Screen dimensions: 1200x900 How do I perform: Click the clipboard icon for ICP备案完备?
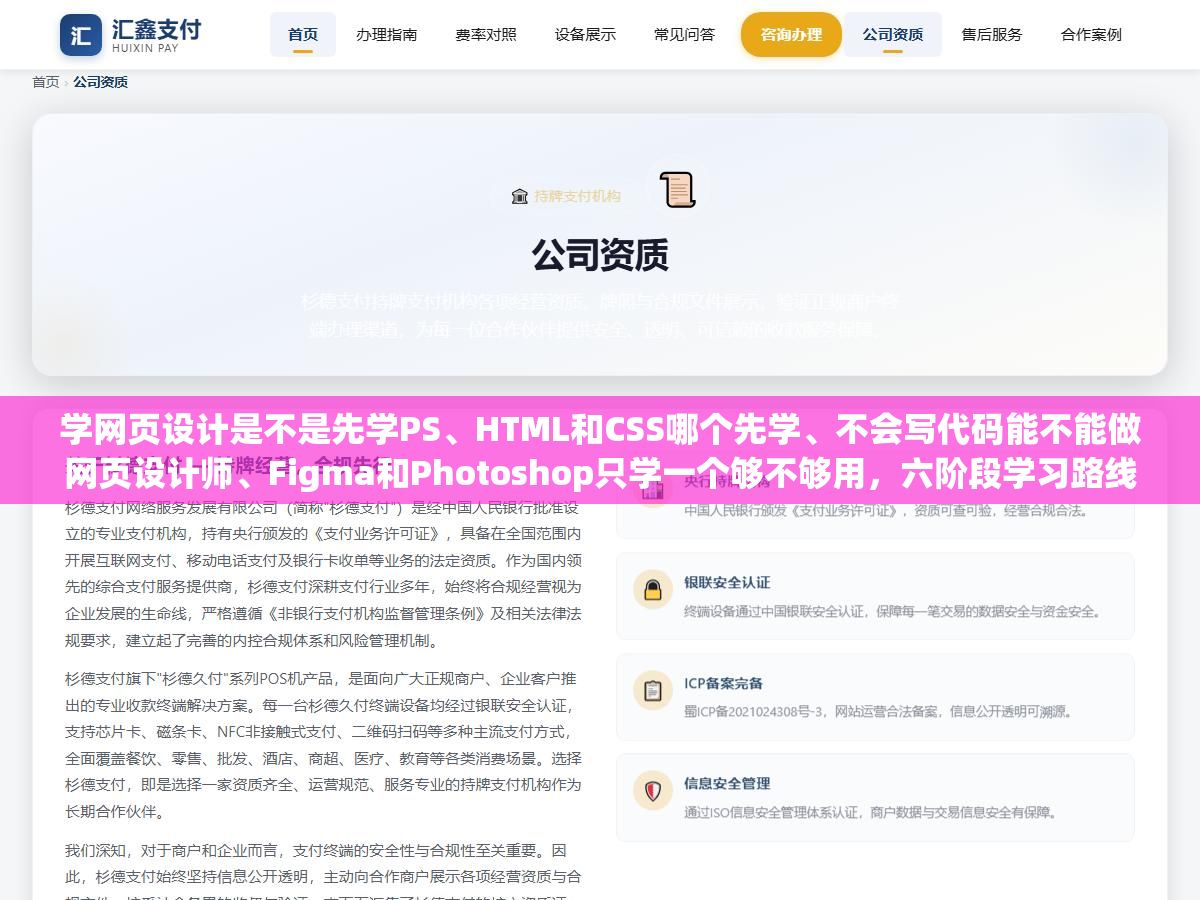[653, 690]
